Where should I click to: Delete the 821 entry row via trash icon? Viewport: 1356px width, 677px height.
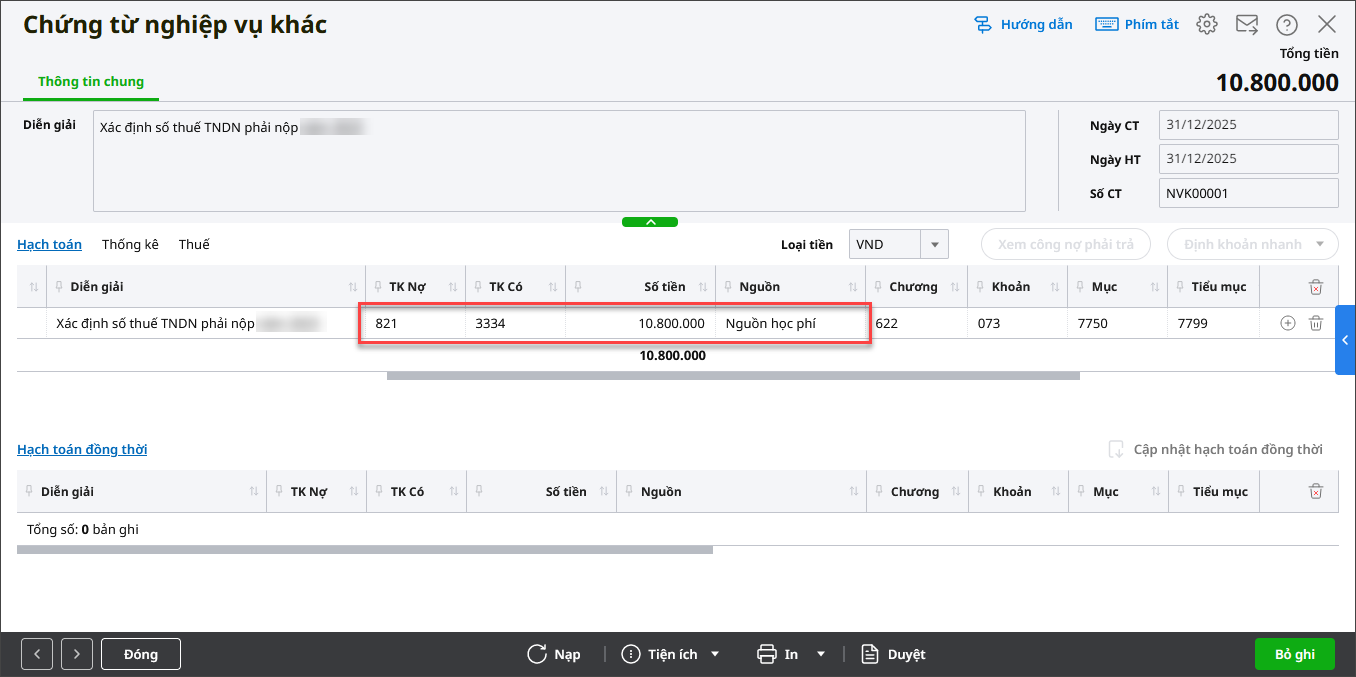1316,323
